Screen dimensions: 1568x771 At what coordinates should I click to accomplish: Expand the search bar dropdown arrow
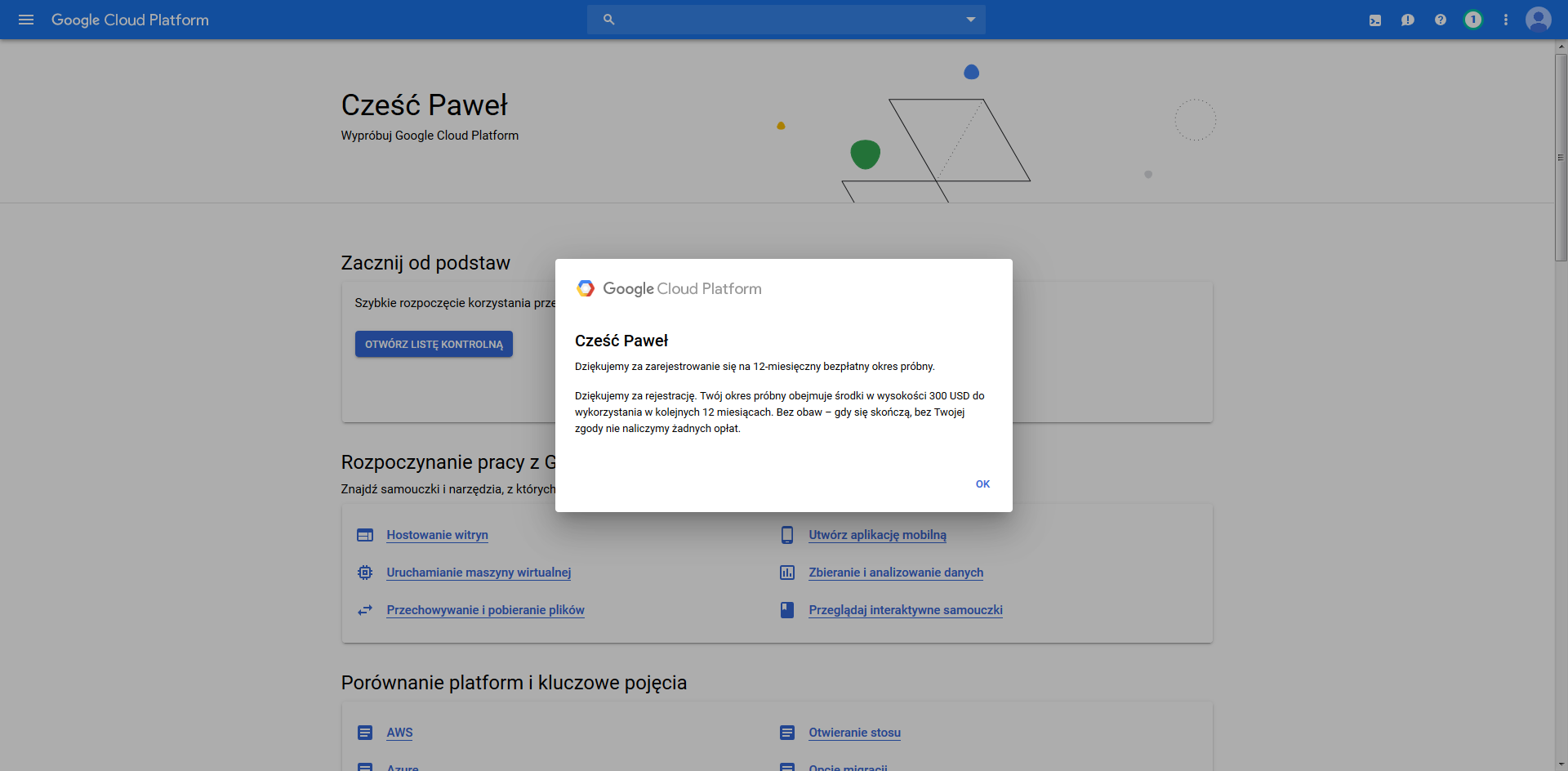(x=971, y=20)
